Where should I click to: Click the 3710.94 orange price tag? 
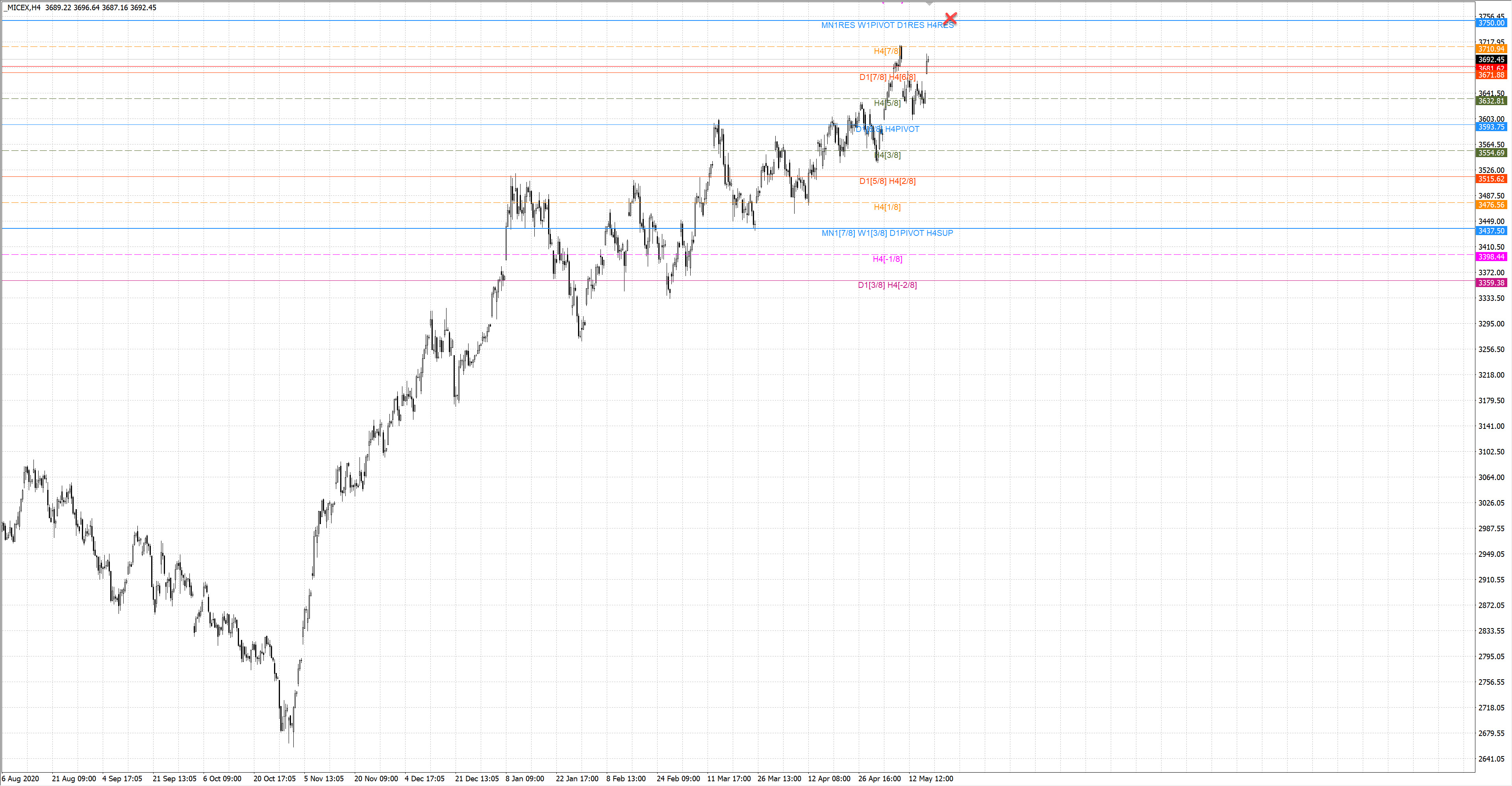tap(1491, 49)
